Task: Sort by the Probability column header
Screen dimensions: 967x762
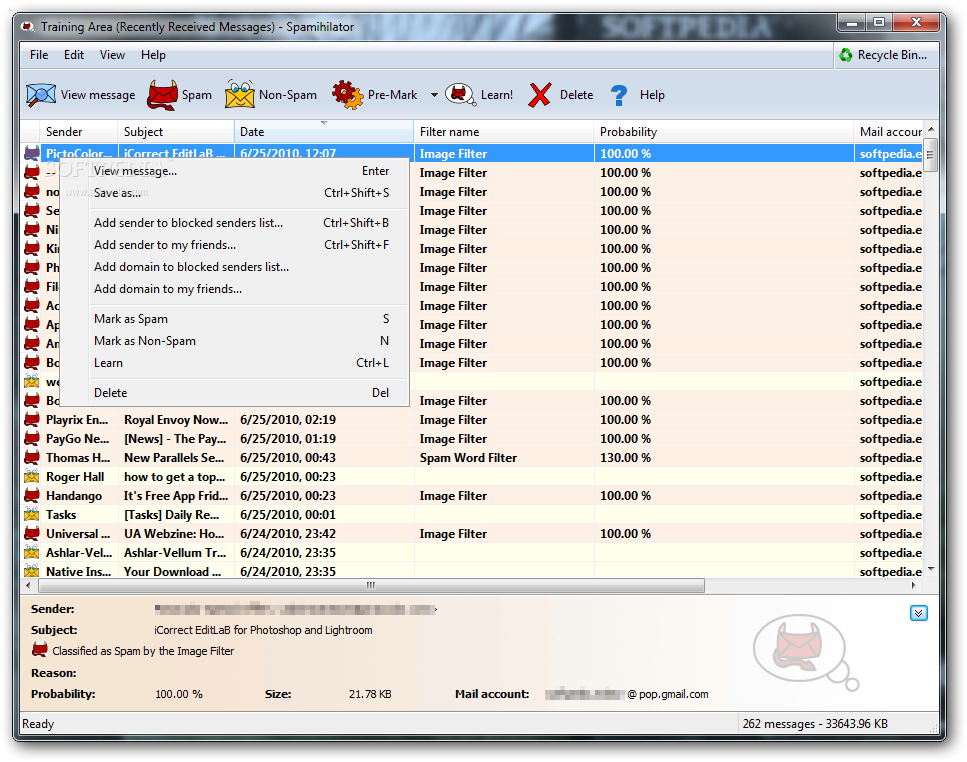Action: pos(724,132)
